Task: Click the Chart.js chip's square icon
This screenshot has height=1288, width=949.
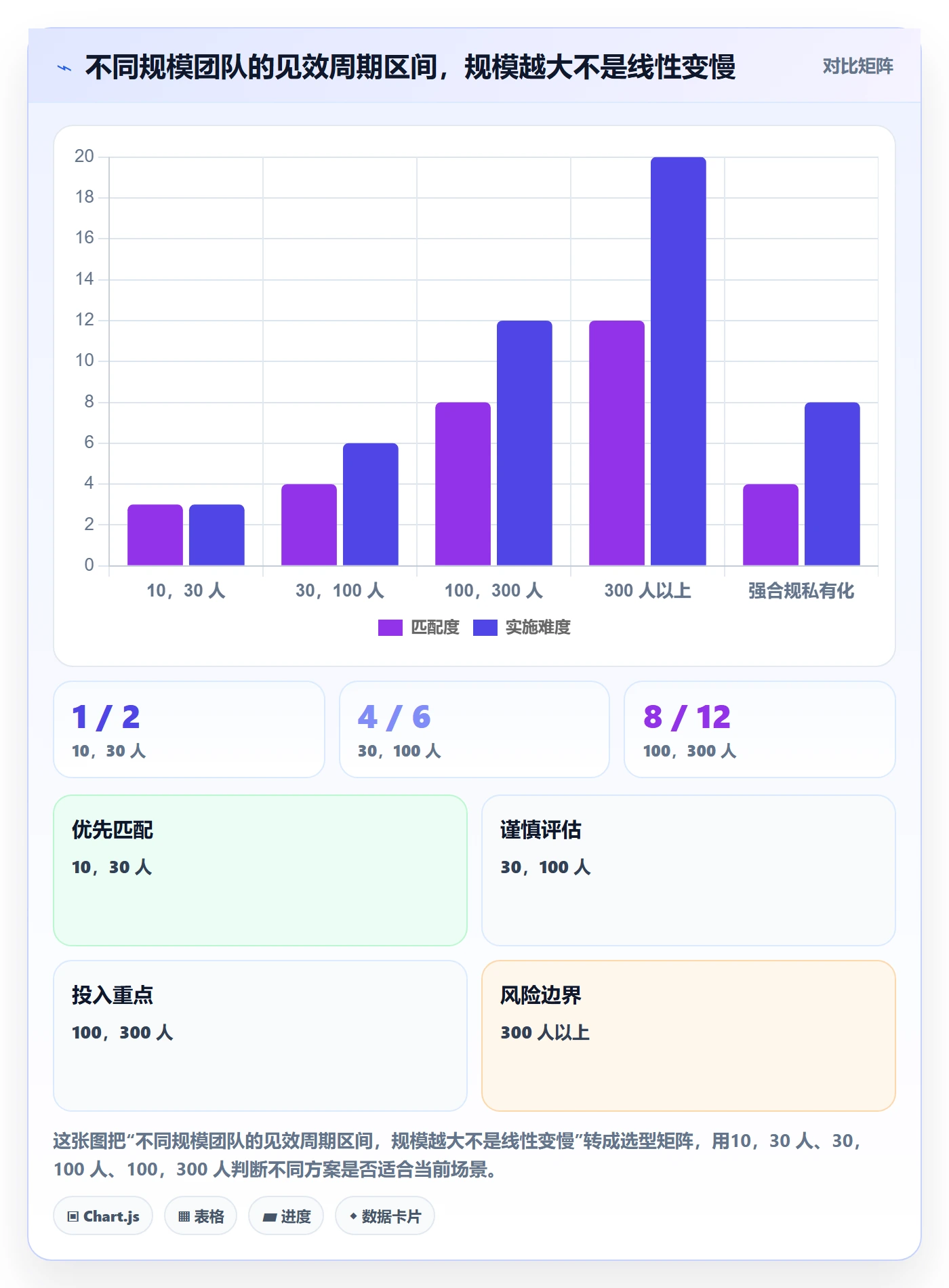Action: 73,1217
